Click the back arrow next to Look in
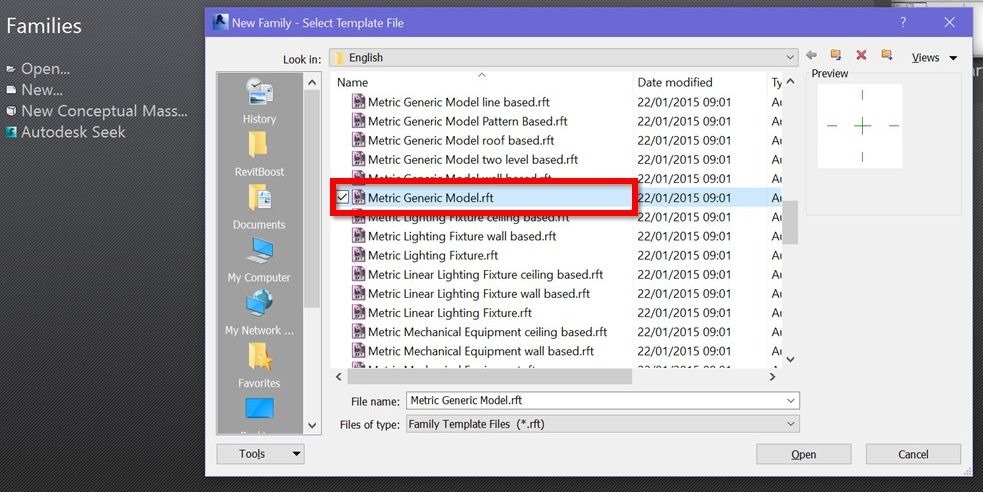Viewport: 983px width, 492px height. pyautogui.click(x=811, y=56)
